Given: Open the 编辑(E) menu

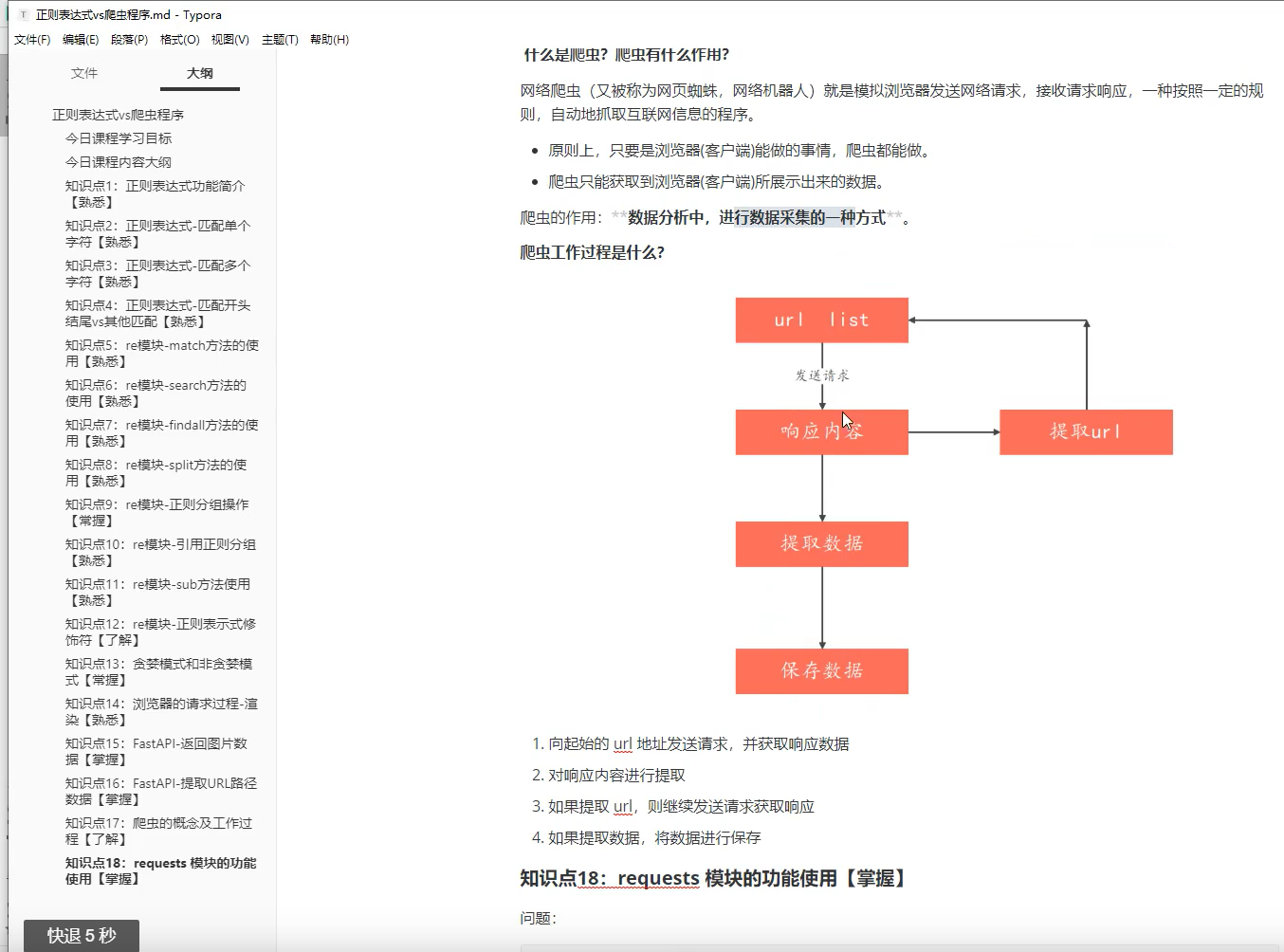Looking at the screenshot, I should point(81,39).
